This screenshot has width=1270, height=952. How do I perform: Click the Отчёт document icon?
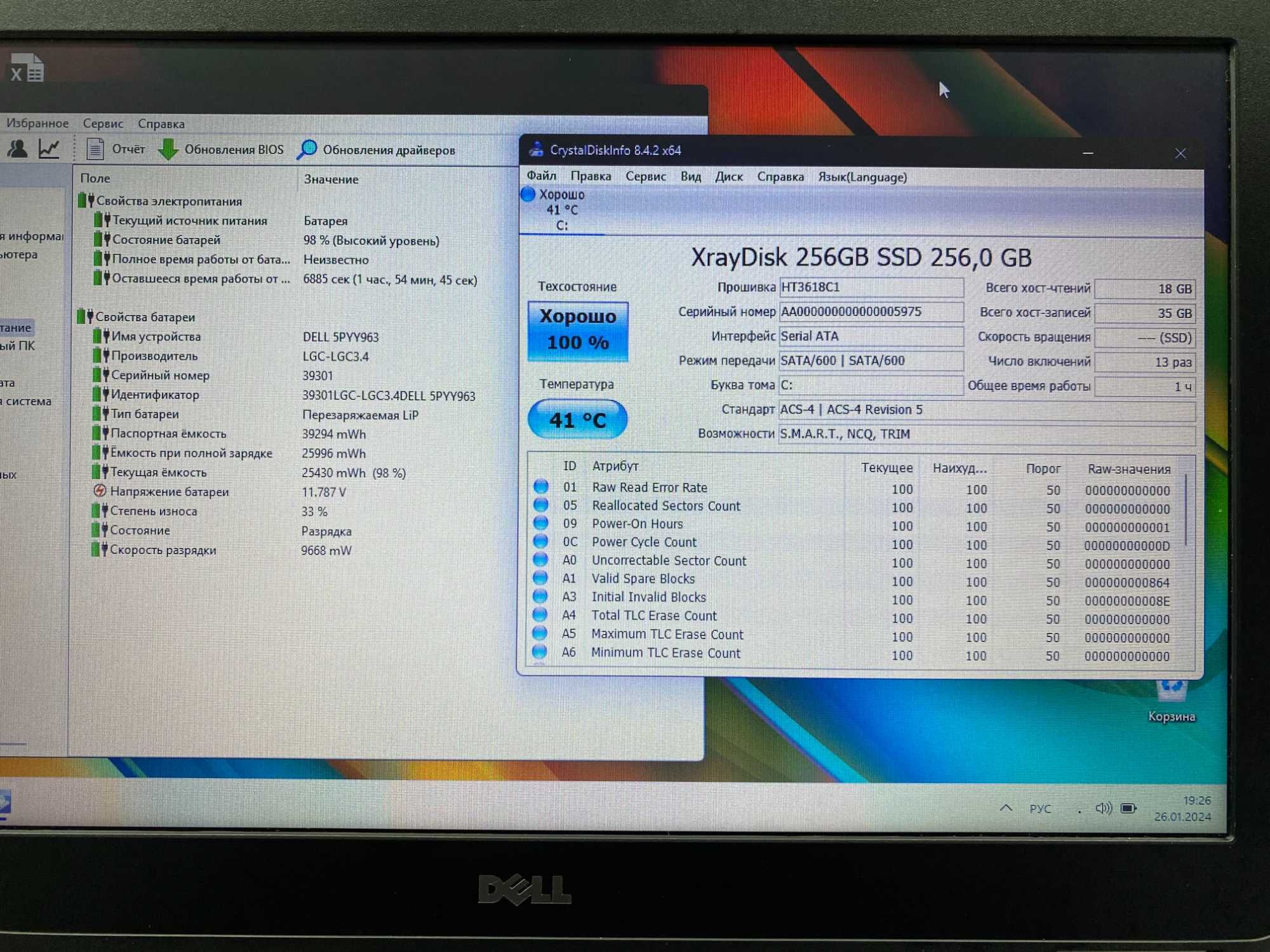pyautogui.click(x=95, y=149)
